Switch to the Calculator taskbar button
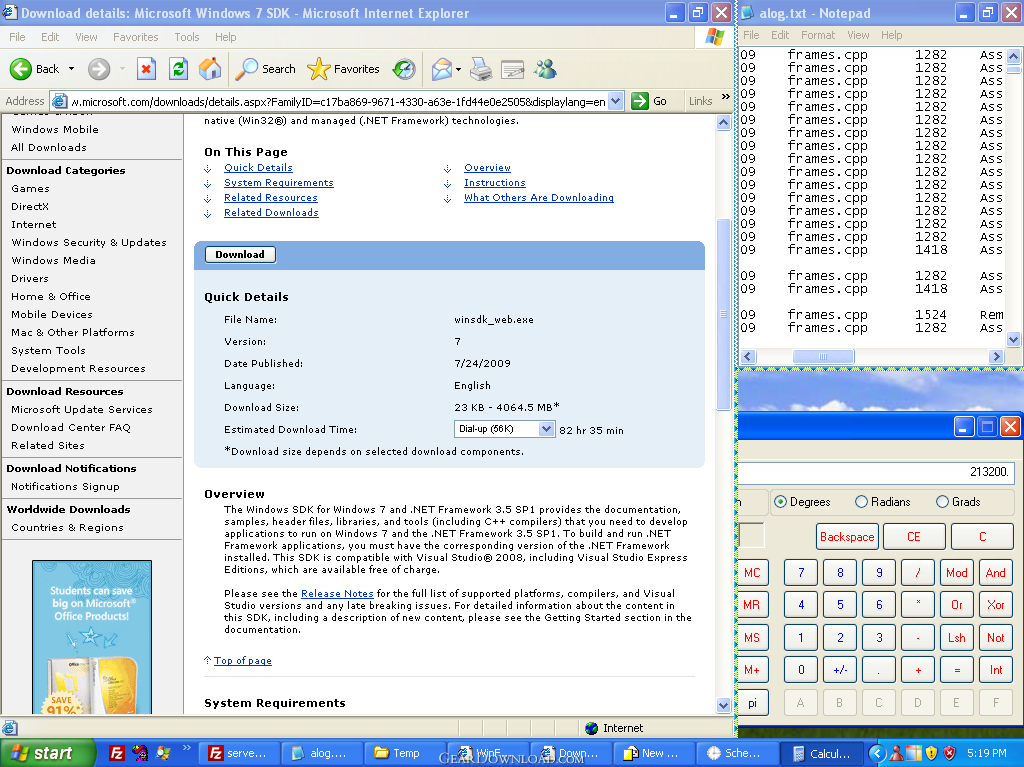 click(822, 753)
